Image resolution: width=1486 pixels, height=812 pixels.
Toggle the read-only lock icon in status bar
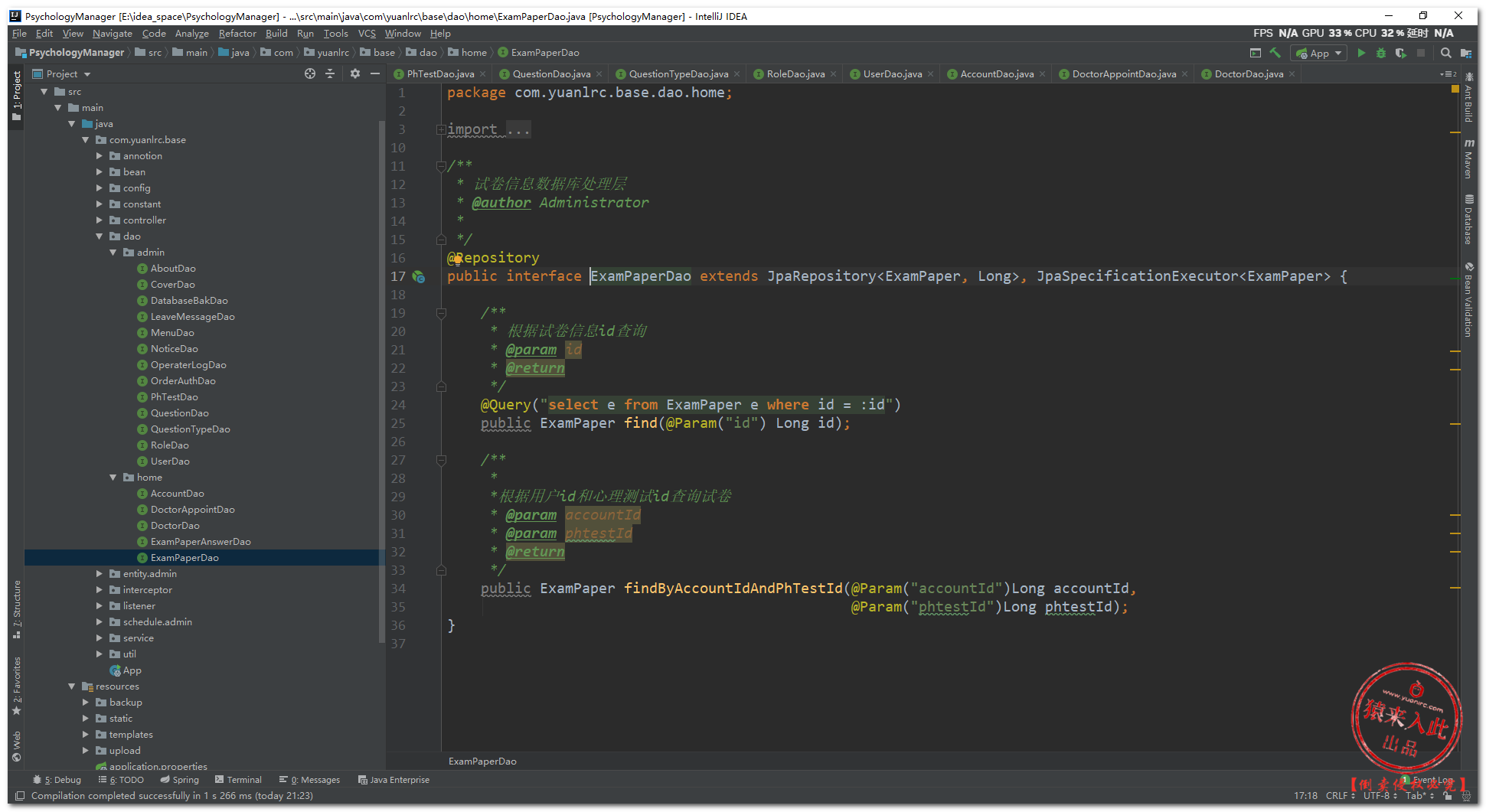click(x=1447, y=796)
